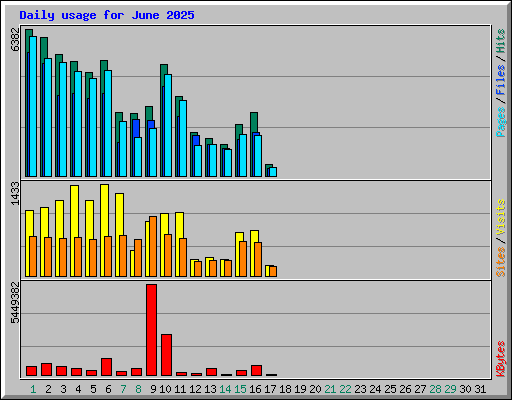Click day 7 on the x-axis
Viewport: 512px width, 400px height.
(123, 389)
